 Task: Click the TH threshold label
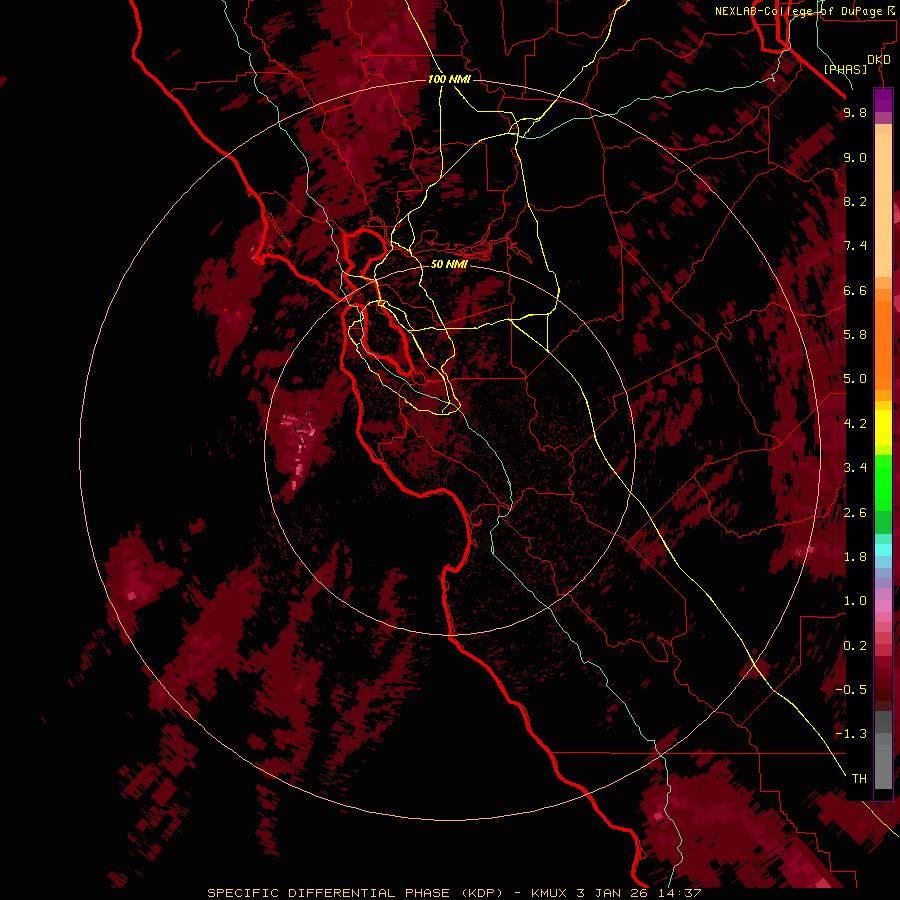coord(859,779)
